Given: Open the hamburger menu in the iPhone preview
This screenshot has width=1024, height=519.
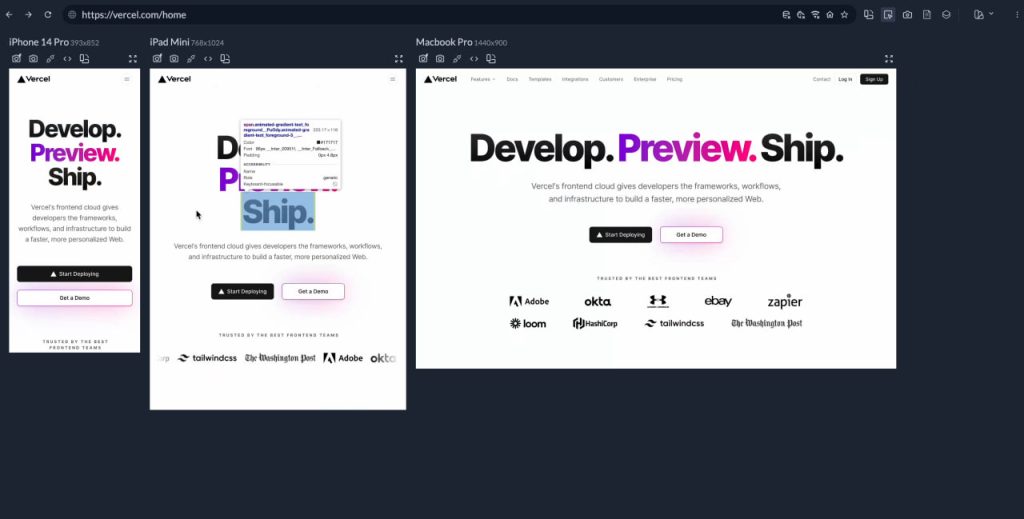Looking at the screenshot, I should pos(127,79).
